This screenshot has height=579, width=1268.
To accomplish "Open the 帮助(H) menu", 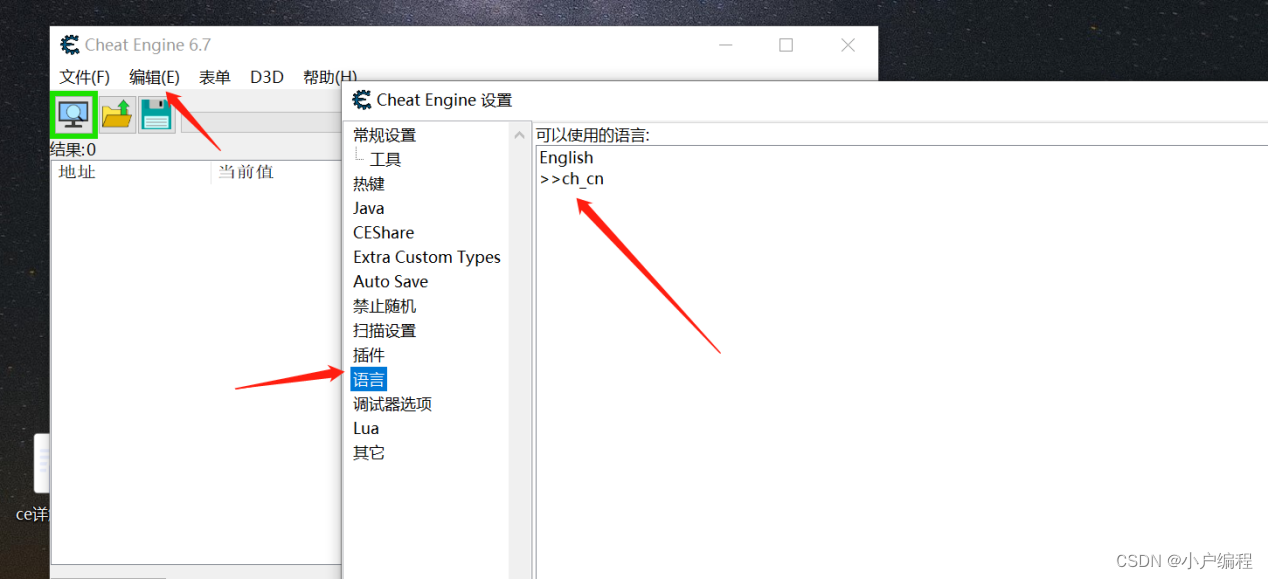I will 329,77.
